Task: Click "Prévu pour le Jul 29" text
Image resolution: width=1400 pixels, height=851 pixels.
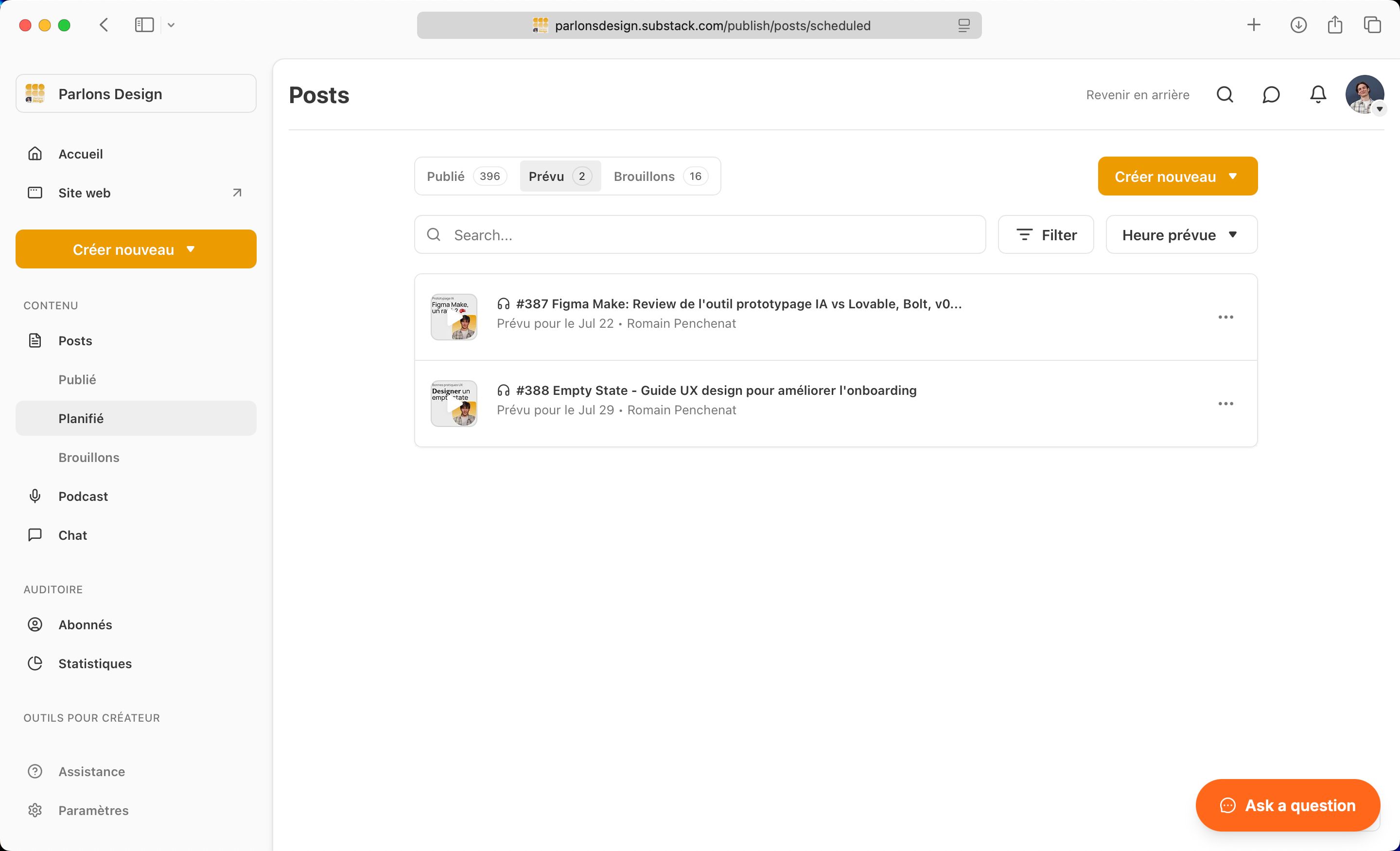Action: pos(555,410)
